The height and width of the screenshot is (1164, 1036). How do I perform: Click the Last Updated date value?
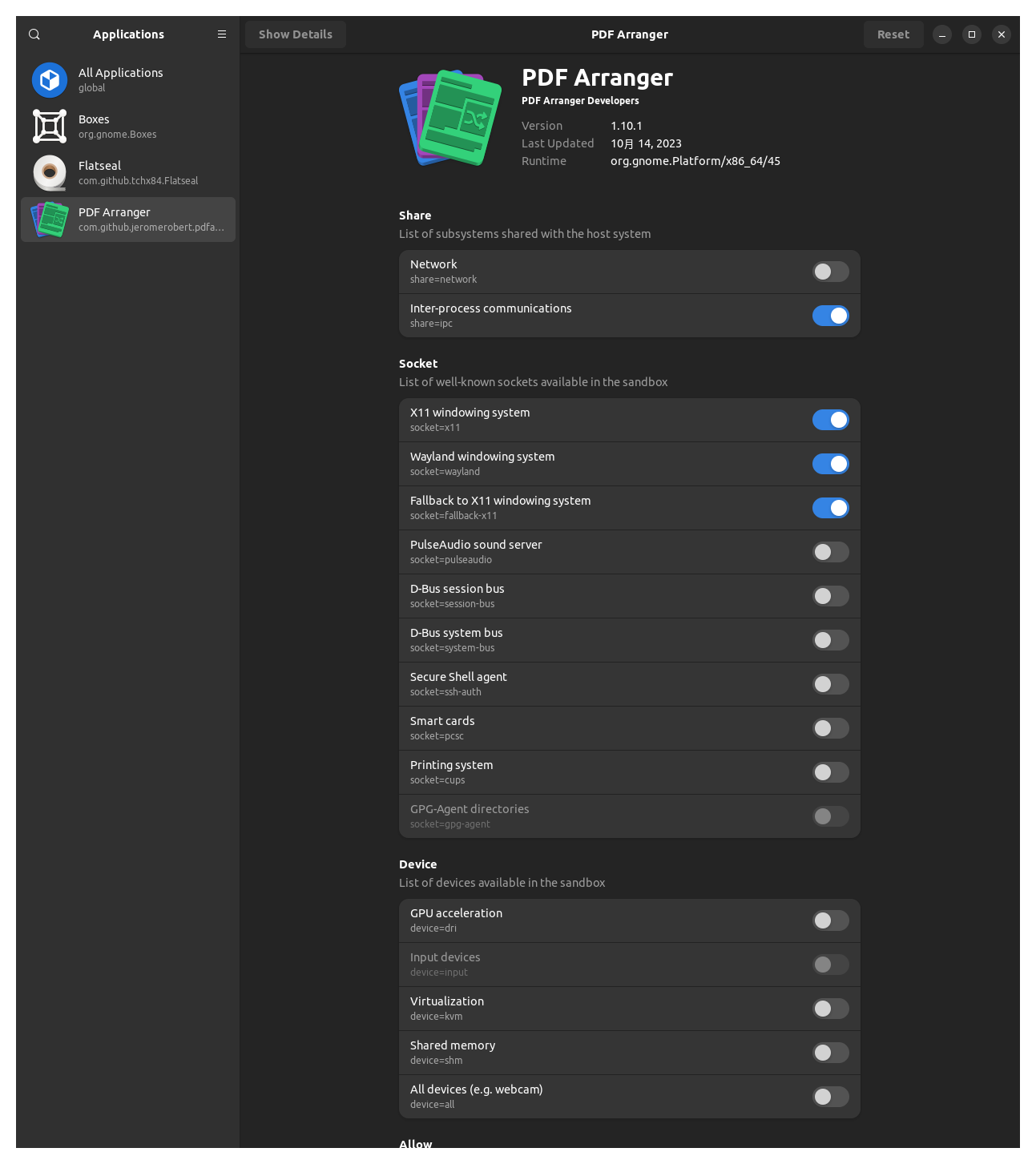point(646,143)
